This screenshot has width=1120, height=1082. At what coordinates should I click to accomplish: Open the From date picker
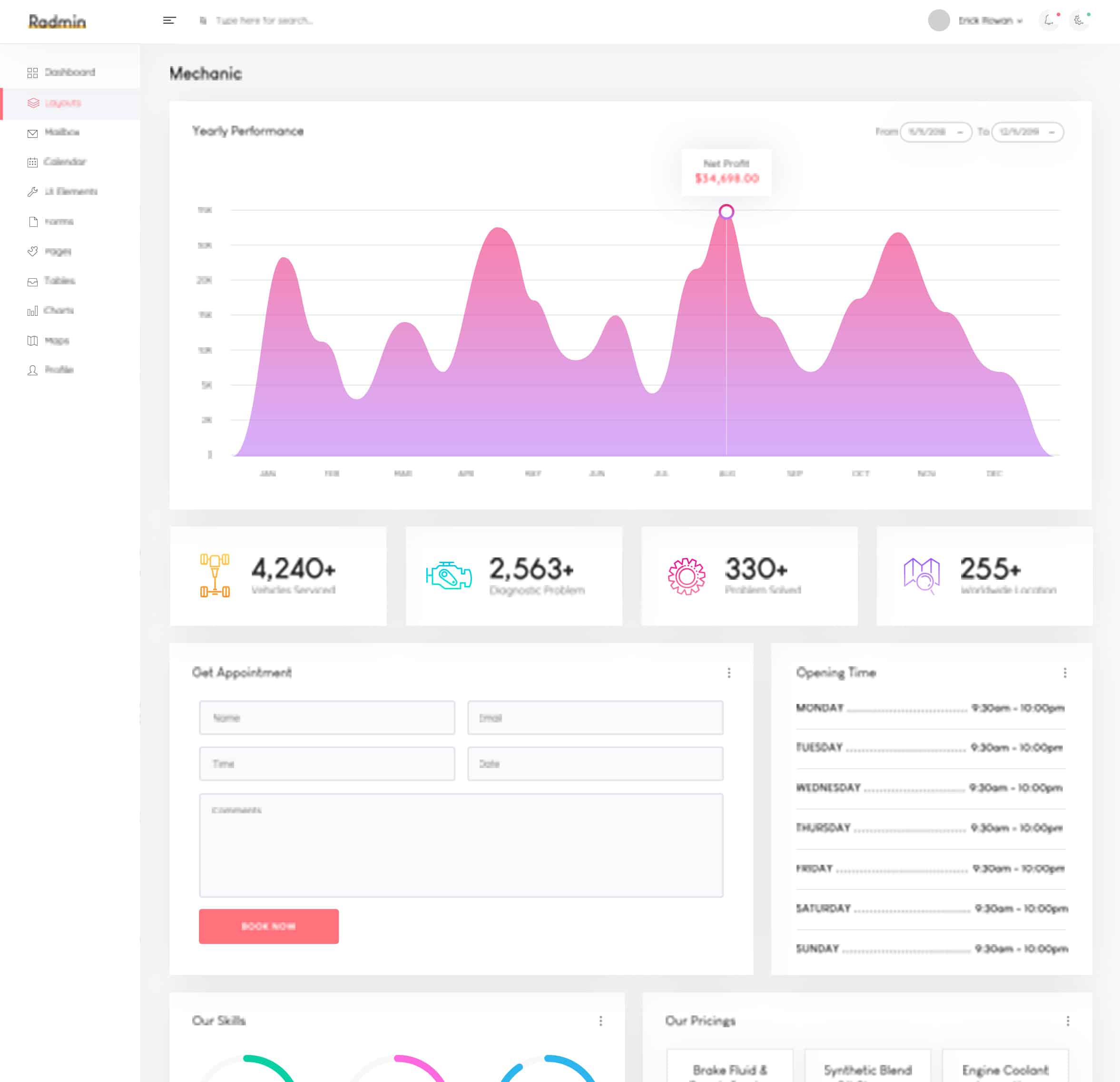pyautogui.click(x=935, y=132)
